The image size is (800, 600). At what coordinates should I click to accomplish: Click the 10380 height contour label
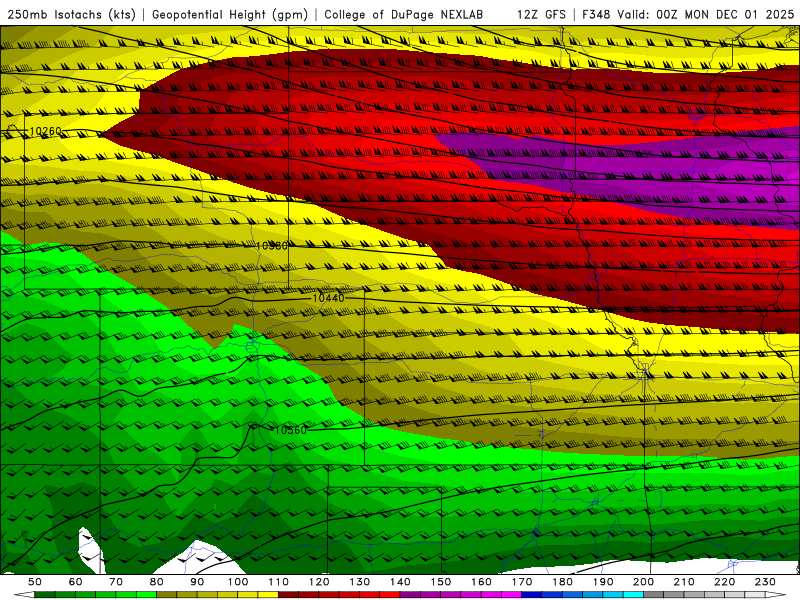(x=271, y=246)
